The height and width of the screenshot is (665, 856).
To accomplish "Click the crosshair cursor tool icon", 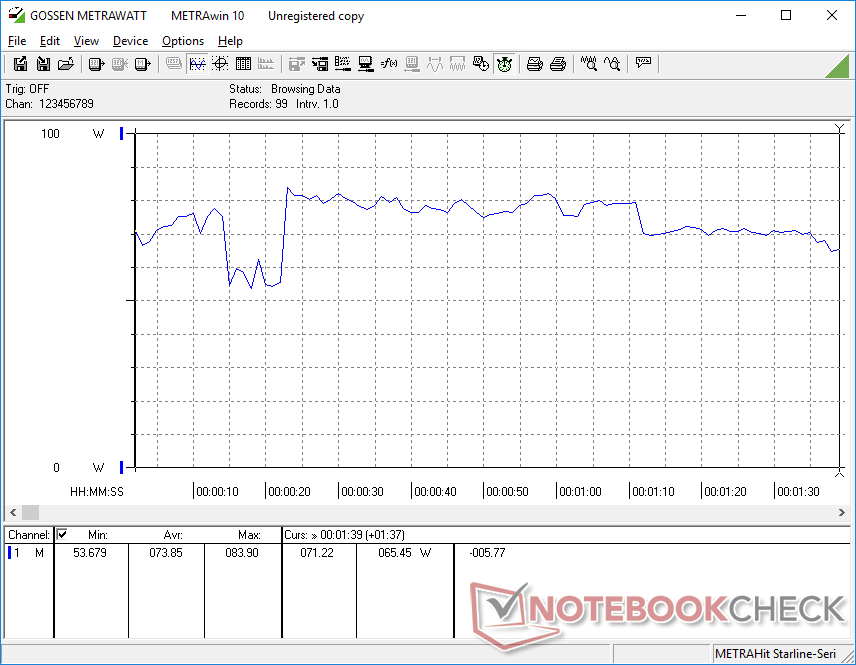I will click(220, 64).
